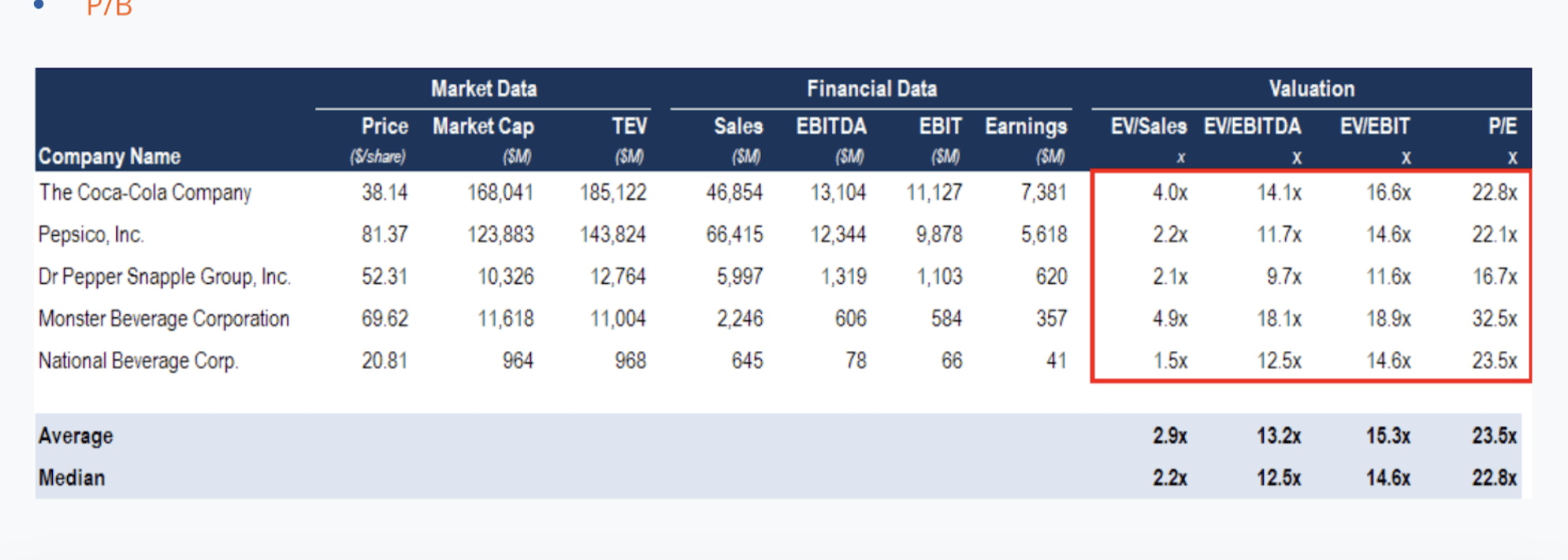Click the EV/Sales column header
This screenshot has width=1568, height=560.
1148,127
